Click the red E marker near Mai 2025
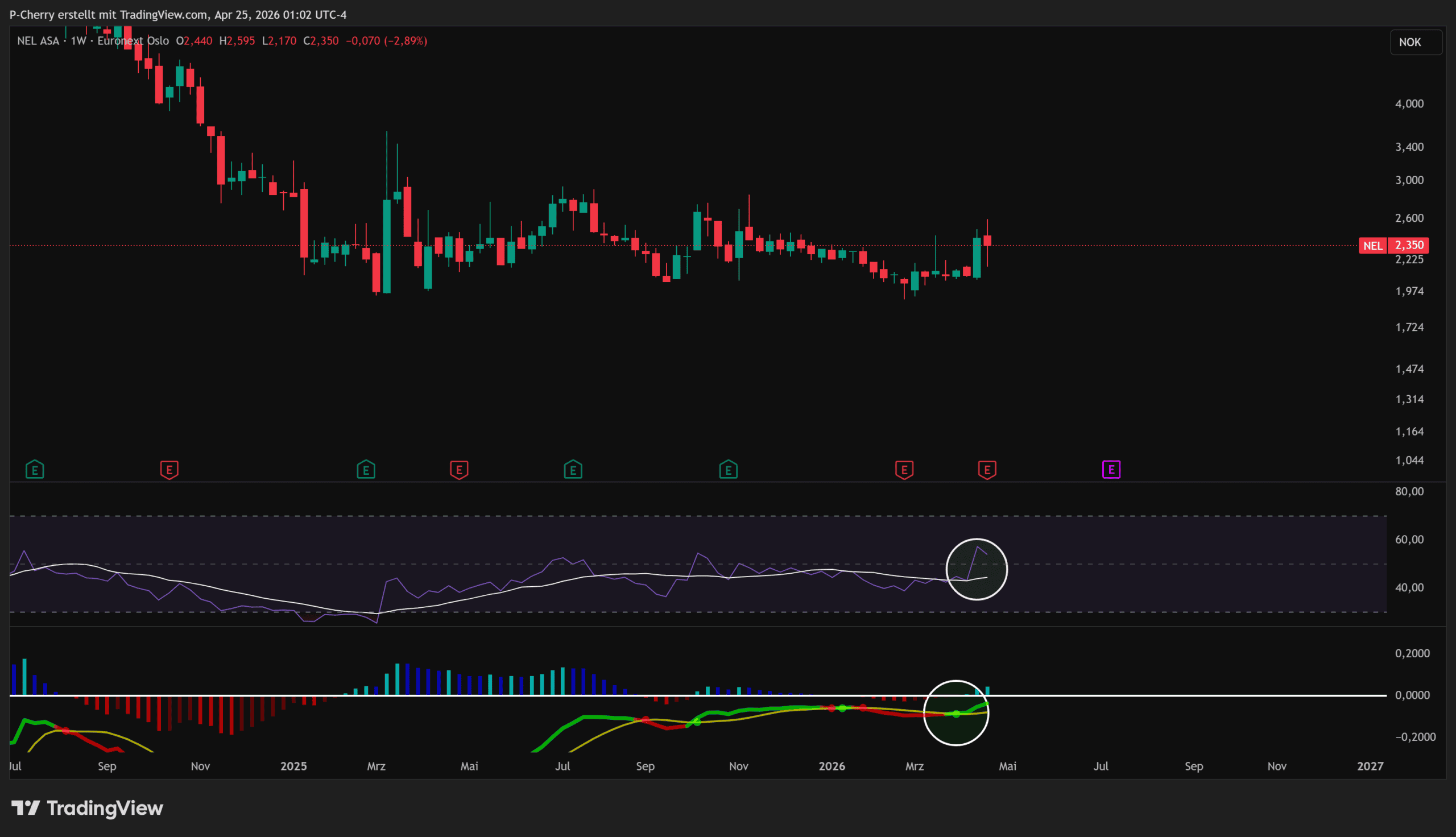 459,470
